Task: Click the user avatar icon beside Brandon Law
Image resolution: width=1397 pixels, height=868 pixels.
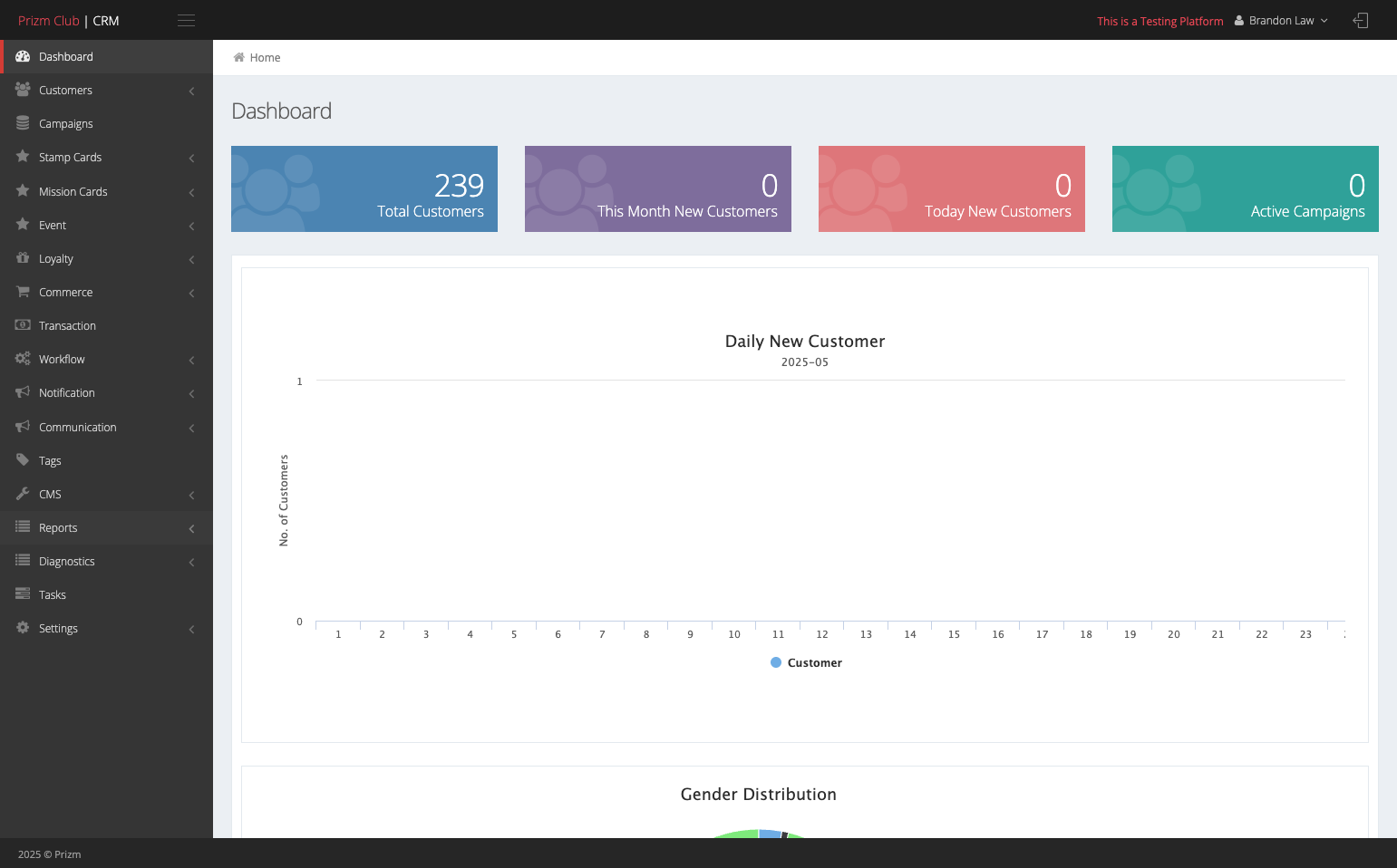Action: pos(1239,20)
